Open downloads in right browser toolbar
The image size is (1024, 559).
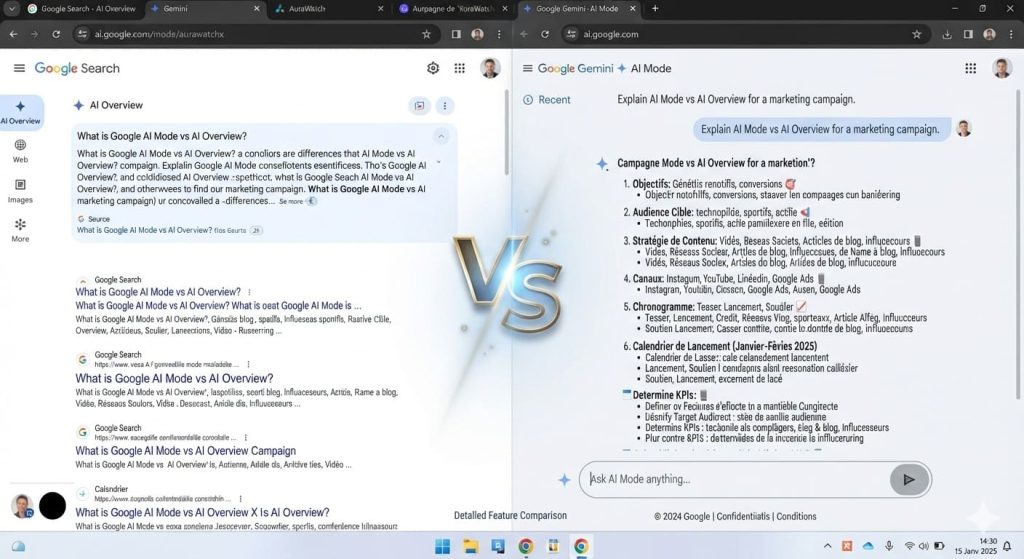pyautogui.click(x=947, y=34)
